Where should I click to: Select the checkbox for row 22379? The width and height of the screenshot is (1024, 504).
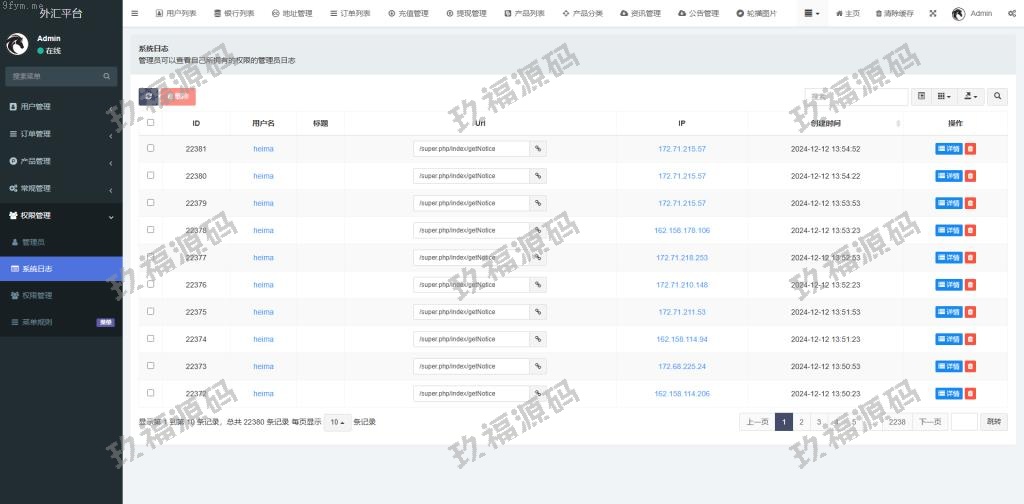pos(151,203)
